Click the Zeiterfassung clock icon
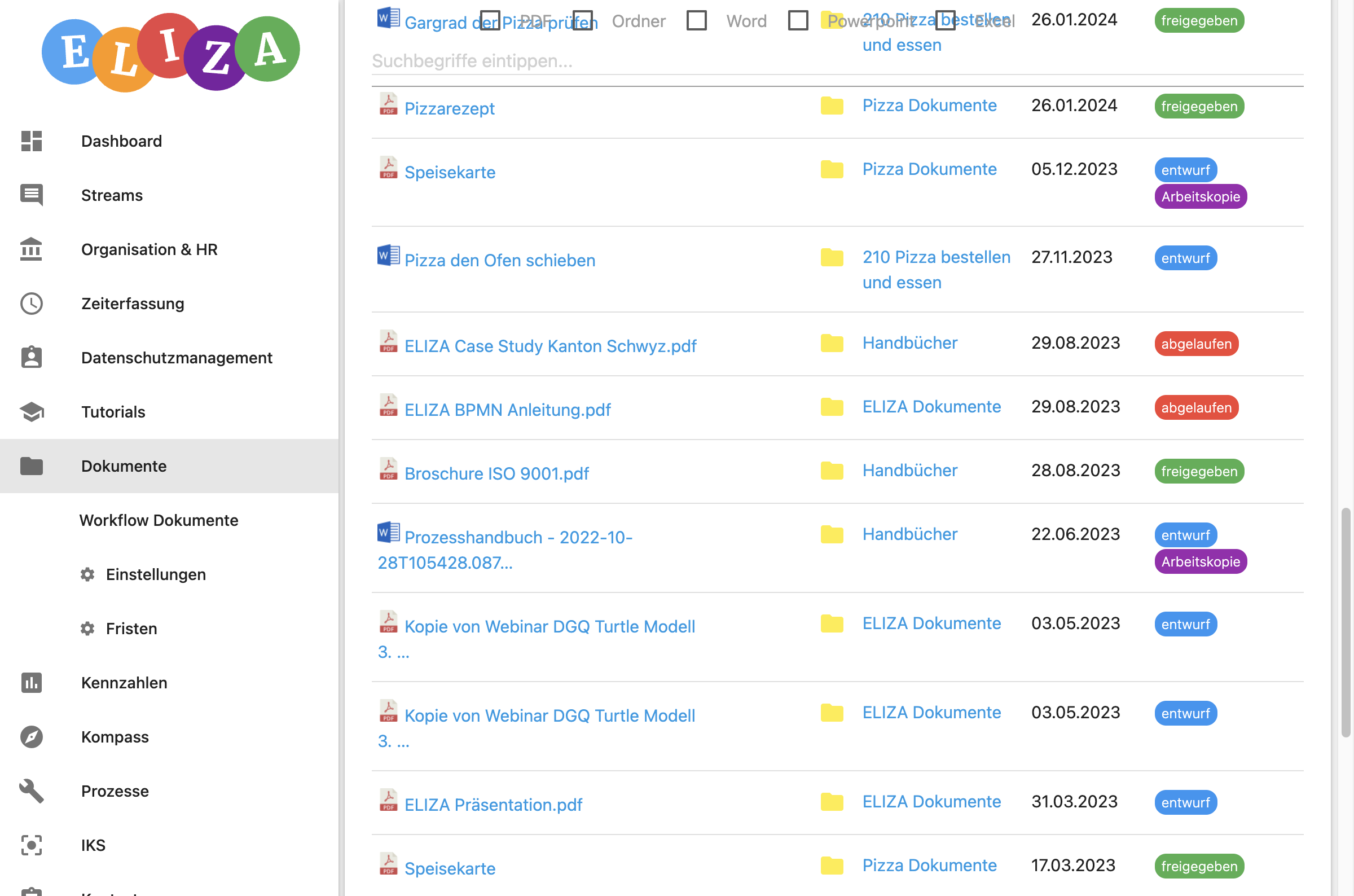The width and height of the screenshot is (1354, 896). tap(32, 304)
